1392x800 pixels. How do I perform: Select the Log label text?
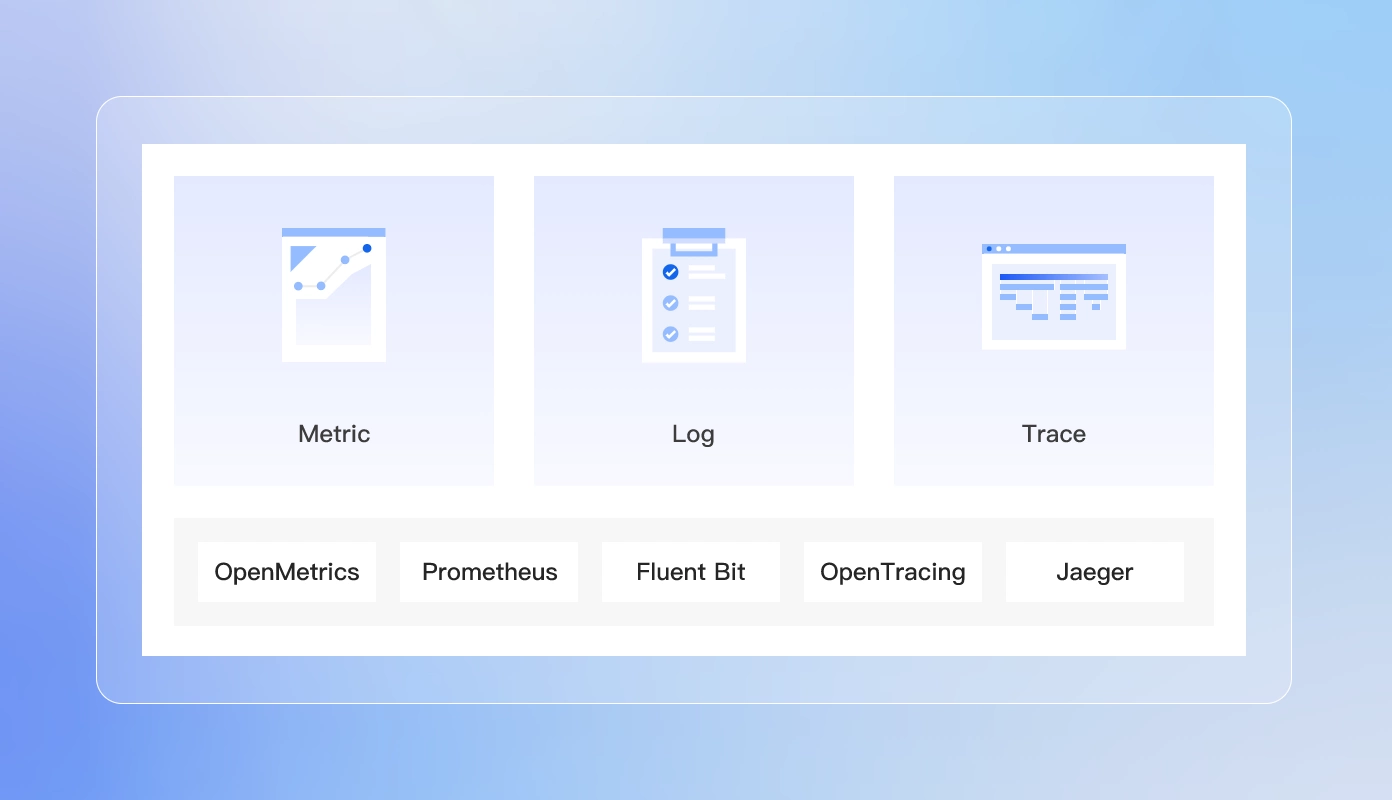coord(694,434)
